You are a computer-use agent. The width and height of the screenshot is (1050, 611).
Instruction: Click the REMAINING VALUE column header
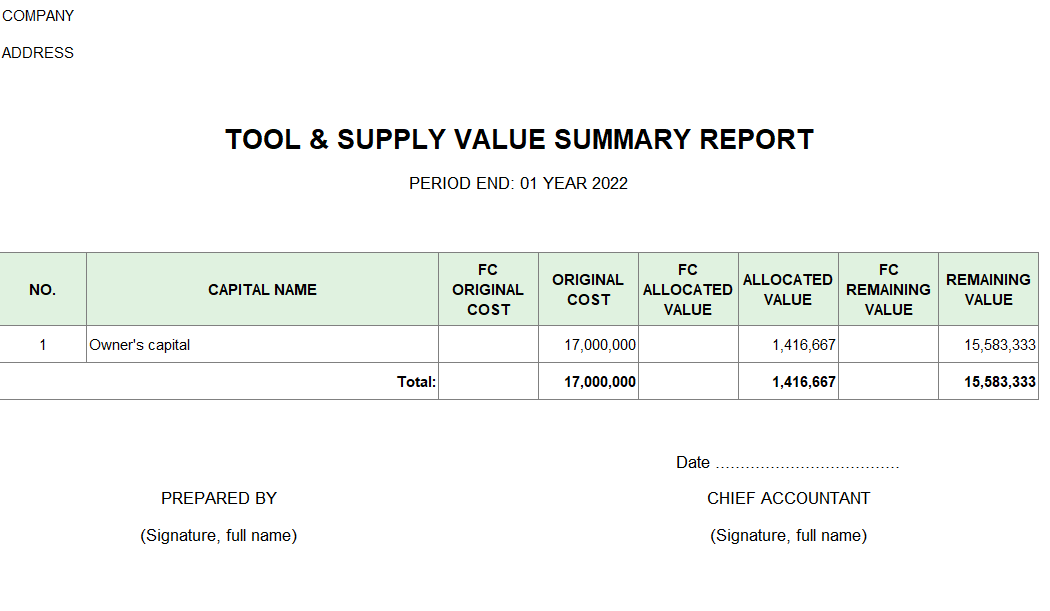(x=988, y=290)
